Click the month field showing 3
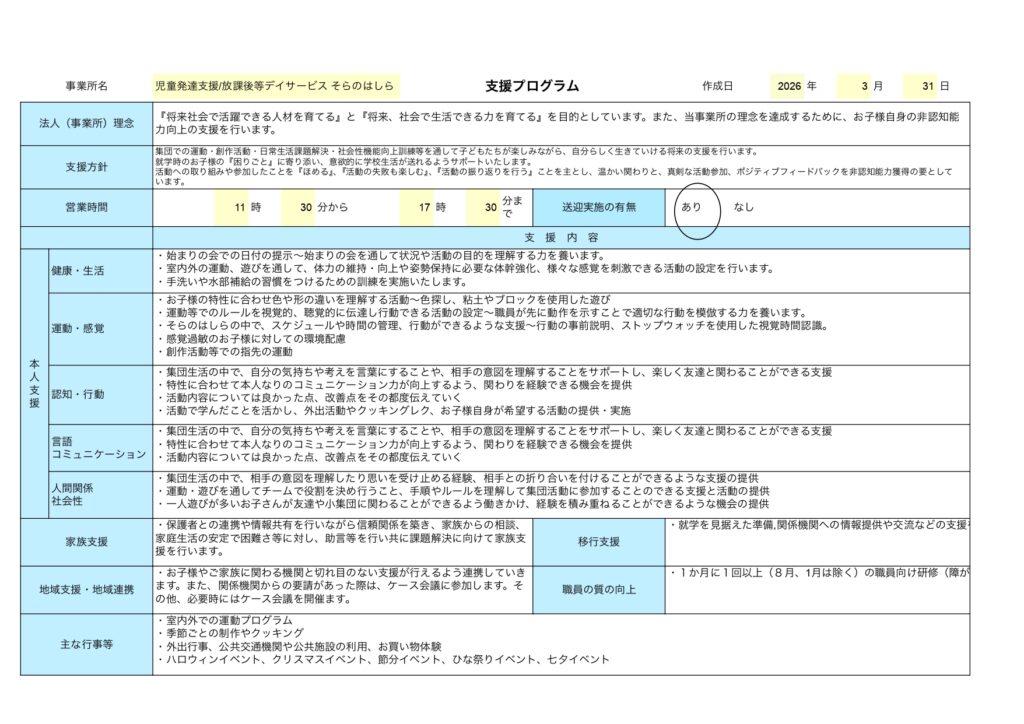The image size is (1024, 724). point(853,87)
